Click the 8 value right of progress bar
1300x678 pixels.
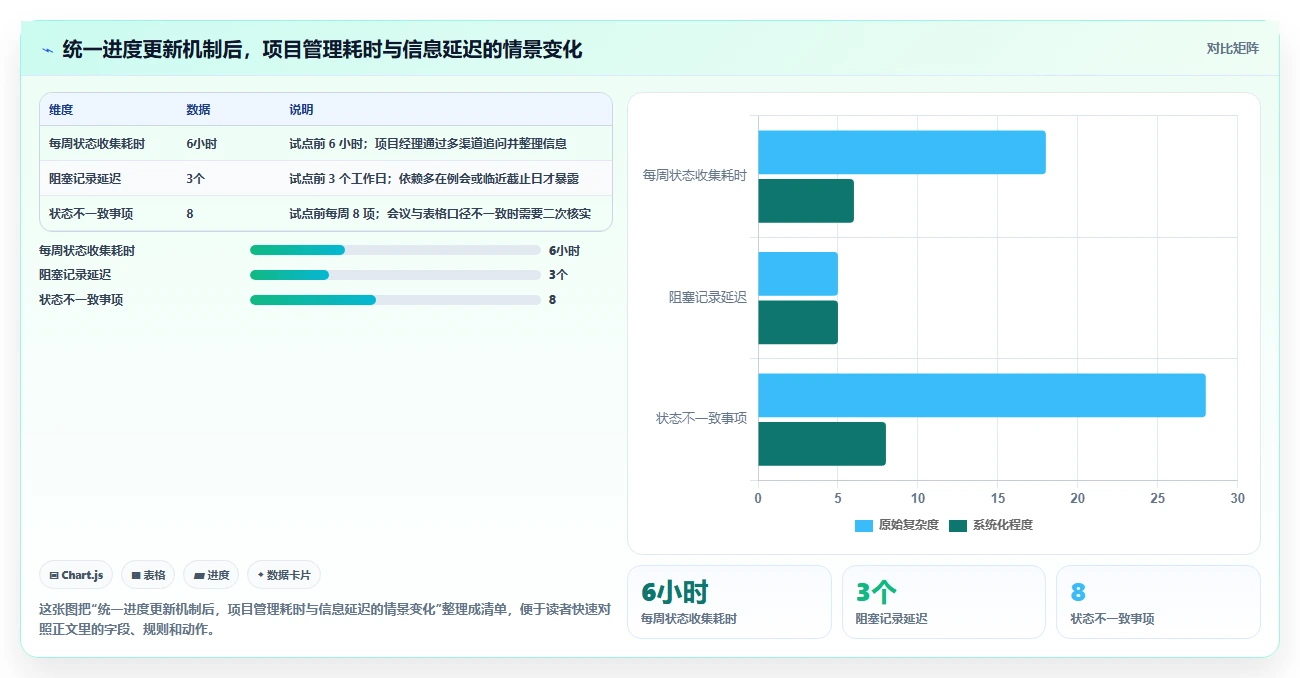coord(553,300)
